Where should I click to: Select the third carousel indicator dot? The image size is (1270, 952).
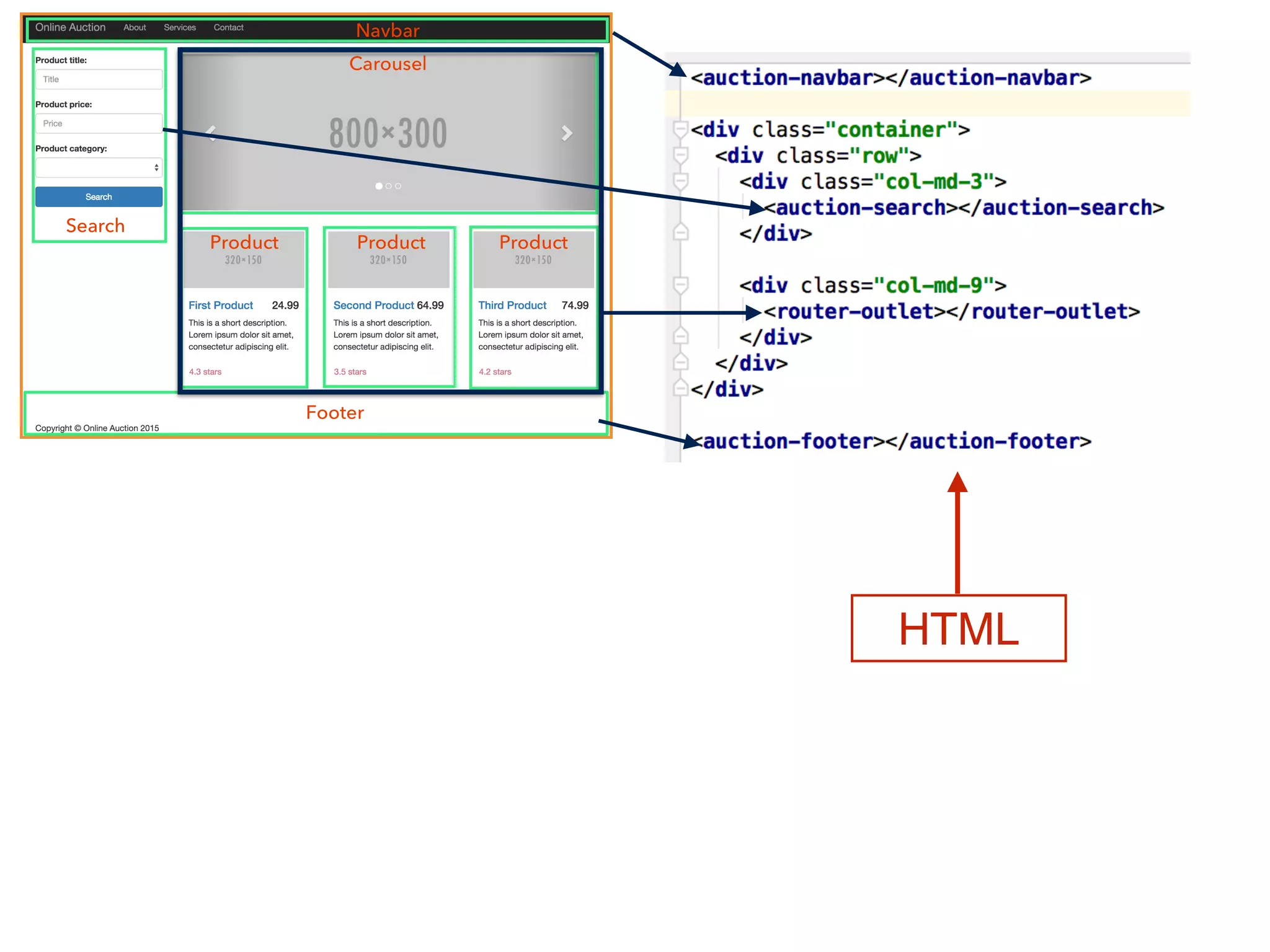[x=398, y=186]
